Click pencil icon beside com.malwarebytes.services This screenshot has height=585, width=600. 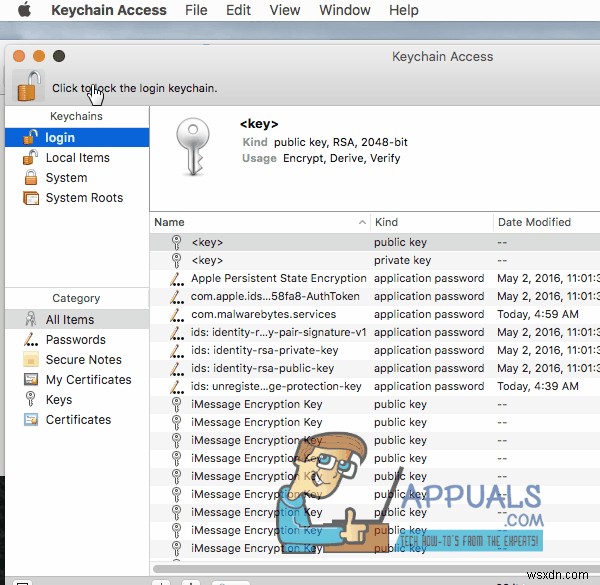pyautogui.click(x=176, y=314)
